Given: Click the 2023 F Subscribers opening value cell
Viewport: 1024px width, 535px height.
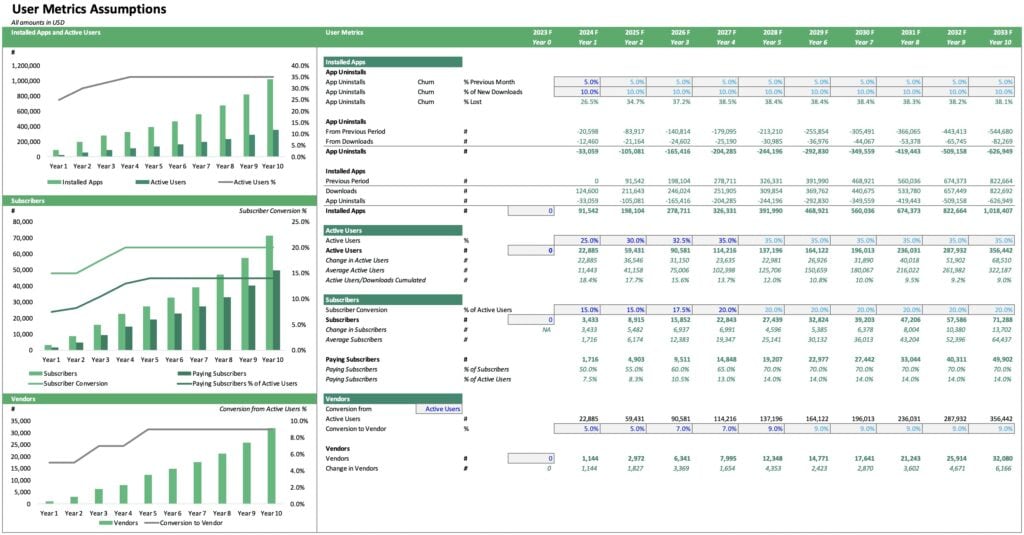Looking at the screenshot, I should click(531, 320).
